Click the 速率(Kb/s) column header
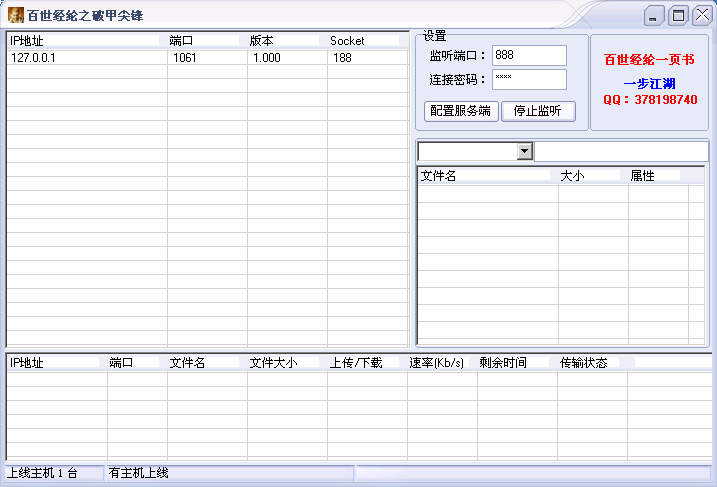 (441, 363)
